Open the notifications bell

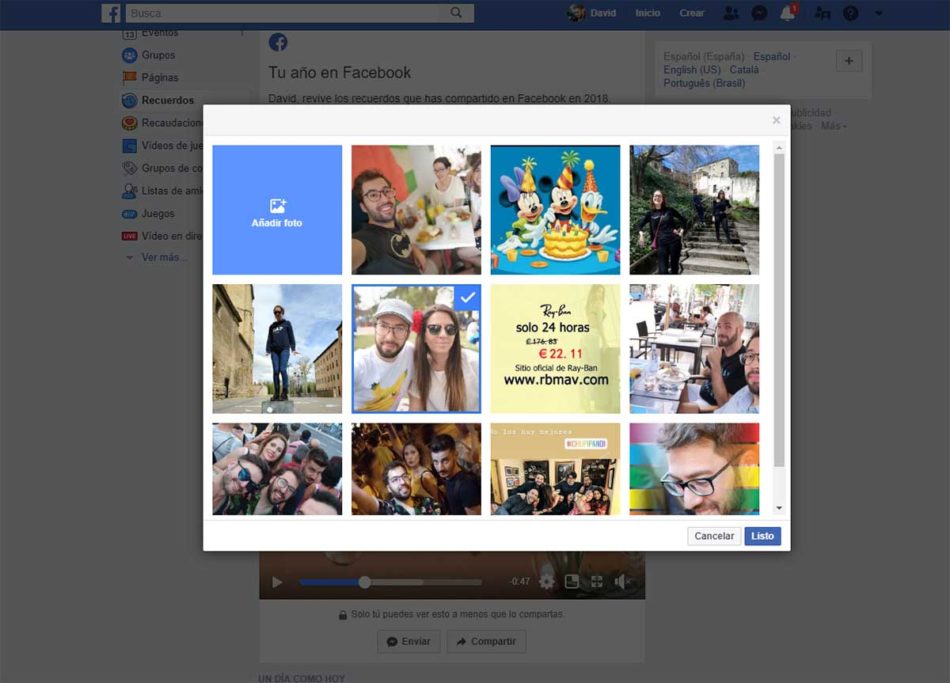[x=788, y=13]
